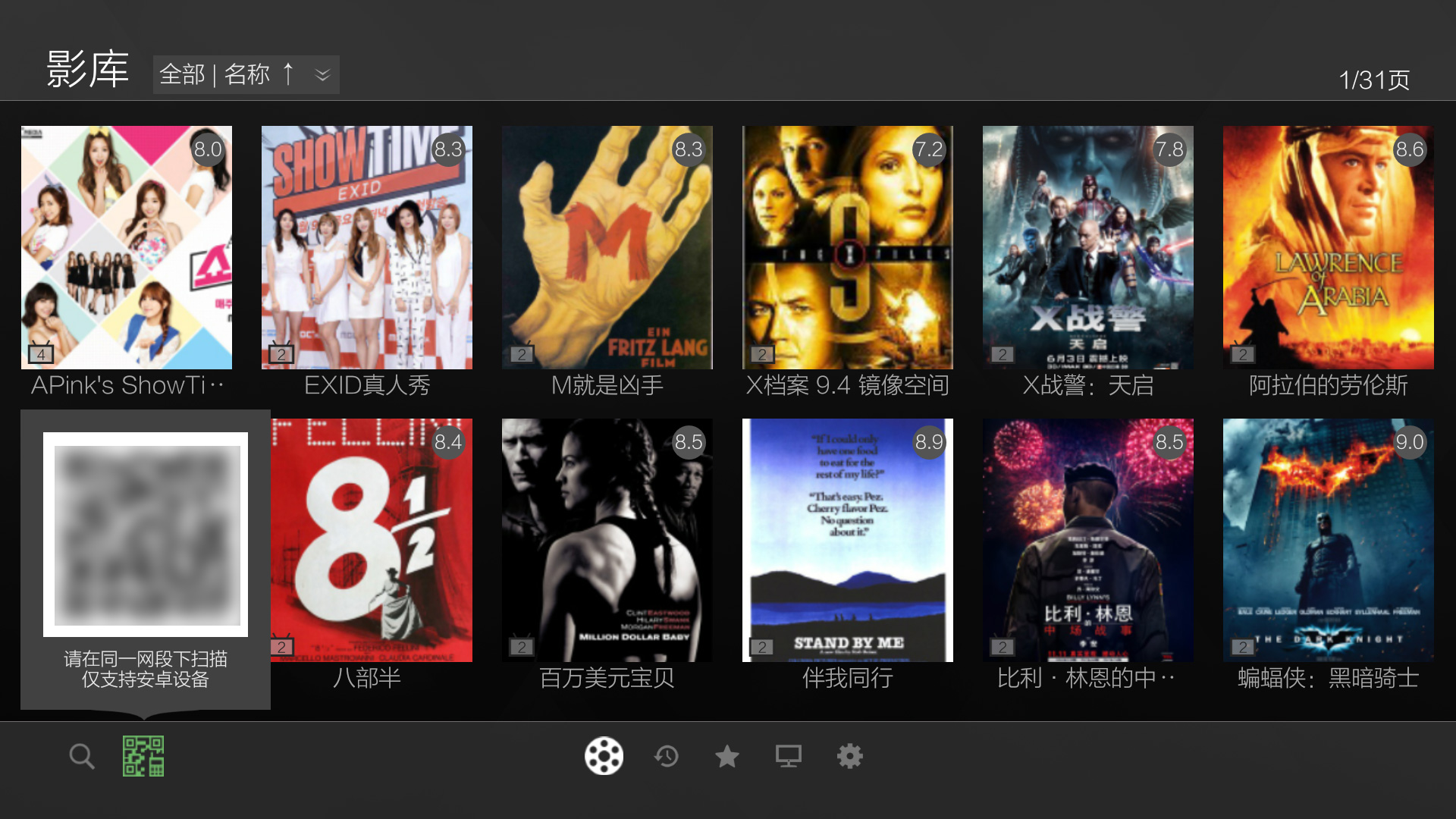
Task: Click the double chevron in the filter box
Action: pyautogui.click(x=323, y=75)
